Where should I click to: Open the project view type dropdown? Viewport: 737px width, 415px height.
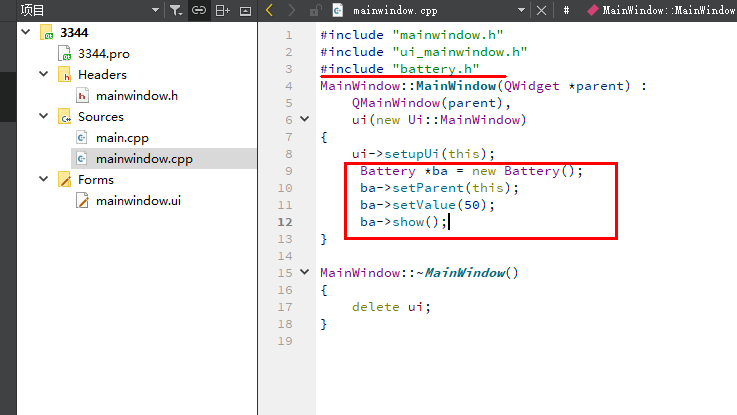[154, 10]
